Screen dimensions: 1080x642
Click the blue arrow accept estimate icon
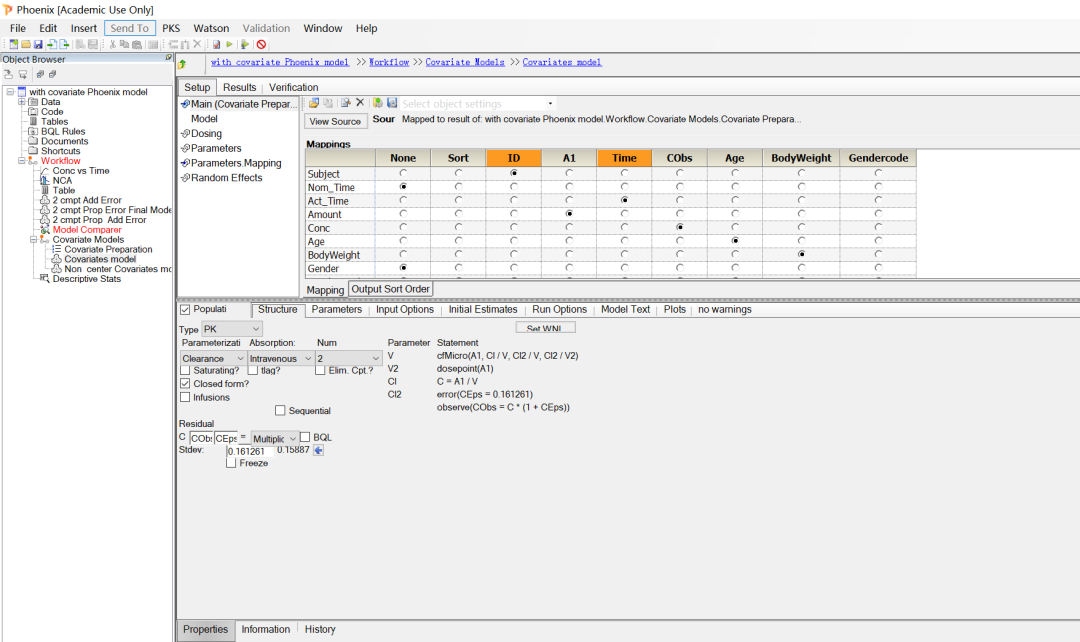click(318, 450)
